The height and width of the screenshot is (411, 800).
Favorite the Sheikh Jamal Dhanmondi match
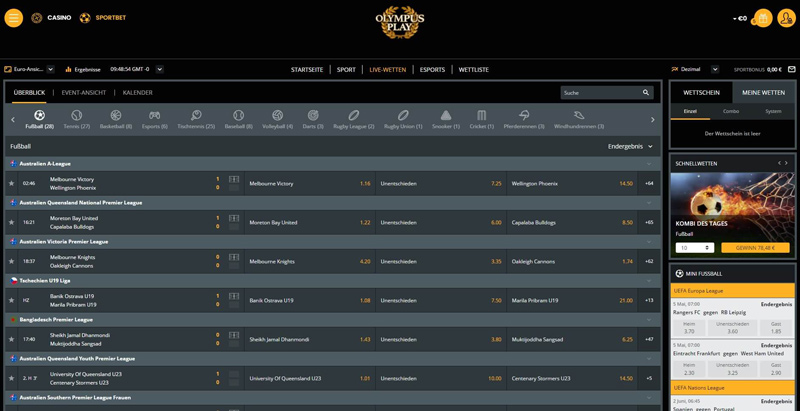tap(11, 340)
